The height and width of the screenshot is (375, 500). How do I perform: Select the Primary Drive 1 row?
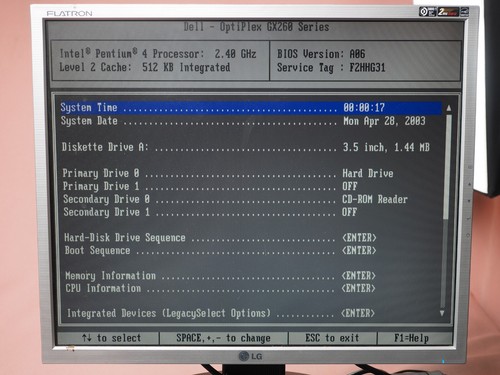[210, 186]
